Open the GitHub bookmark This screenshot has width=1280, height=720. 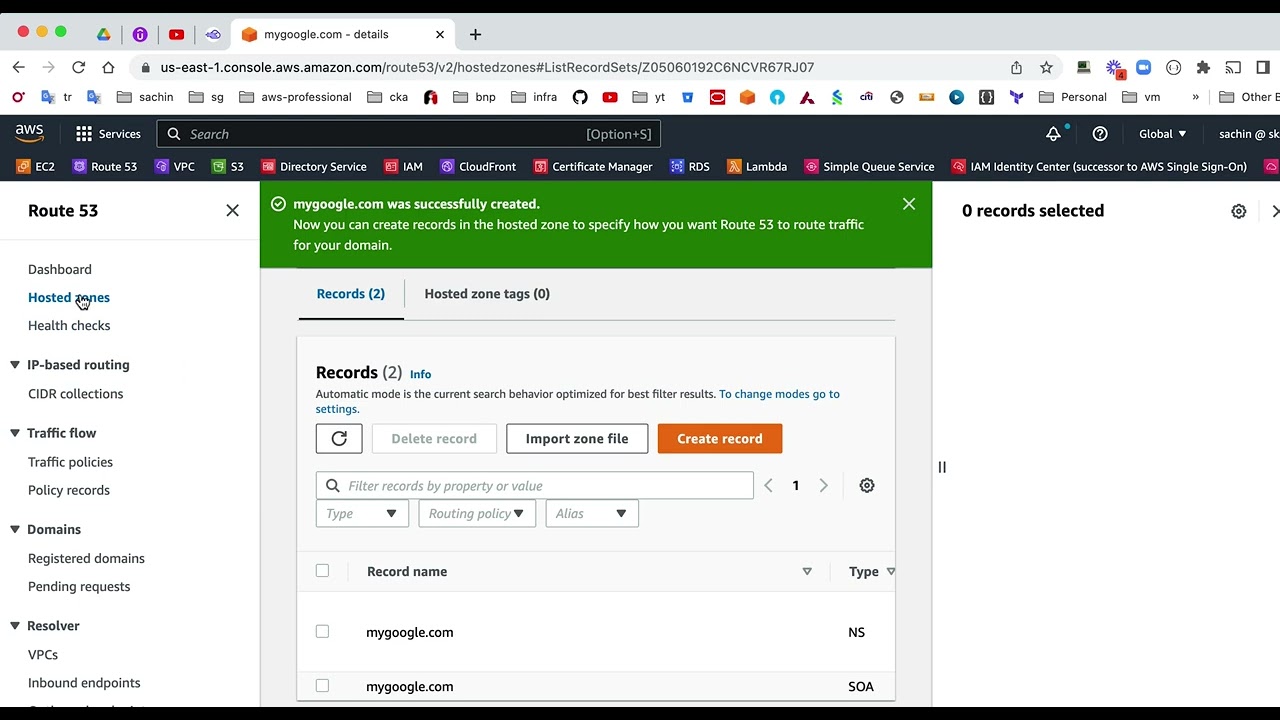(x=580, y=97)
